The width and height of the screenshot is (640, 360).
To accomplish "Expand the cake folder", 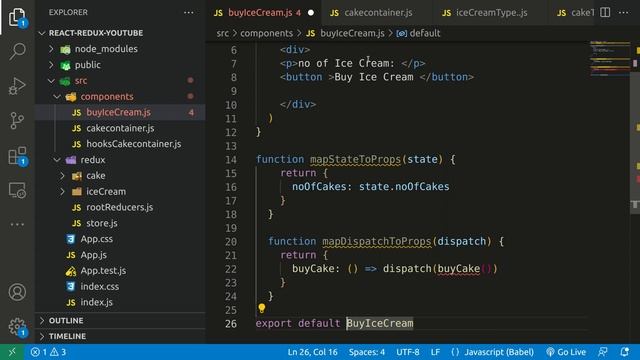I will pyautogui.click(x=96, y=176).
